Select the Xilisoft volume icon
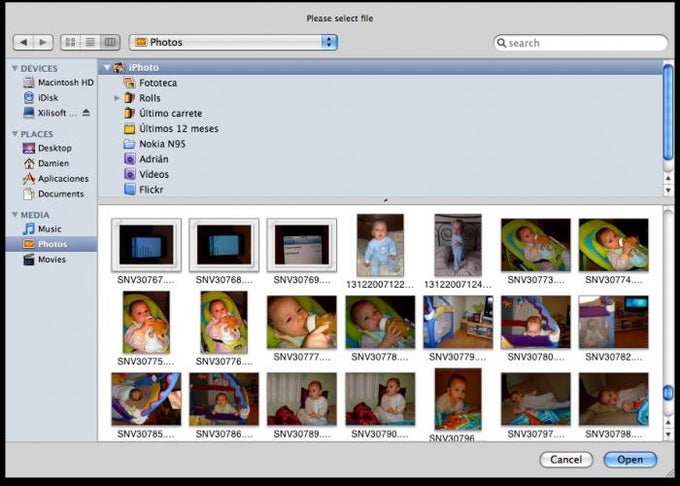The image size is (680, 486). coord(29,113)
